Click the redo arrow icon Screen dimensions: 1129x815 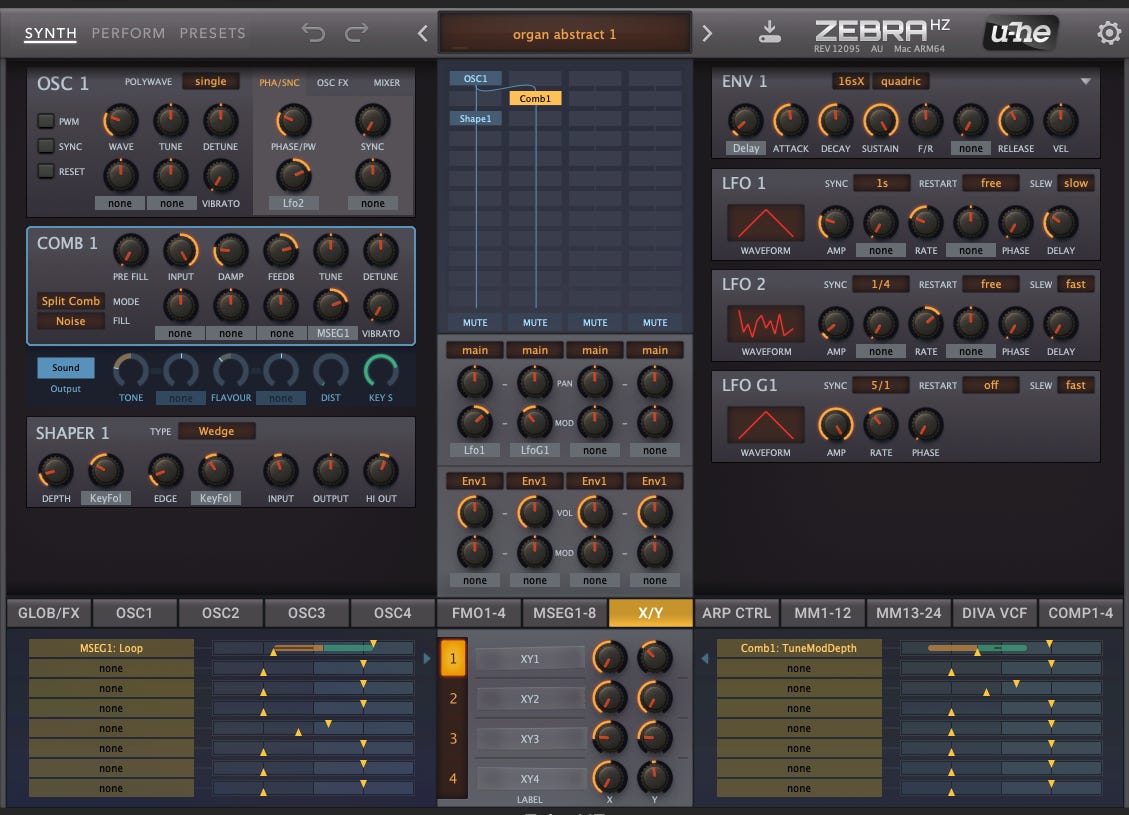click(356, 32)
